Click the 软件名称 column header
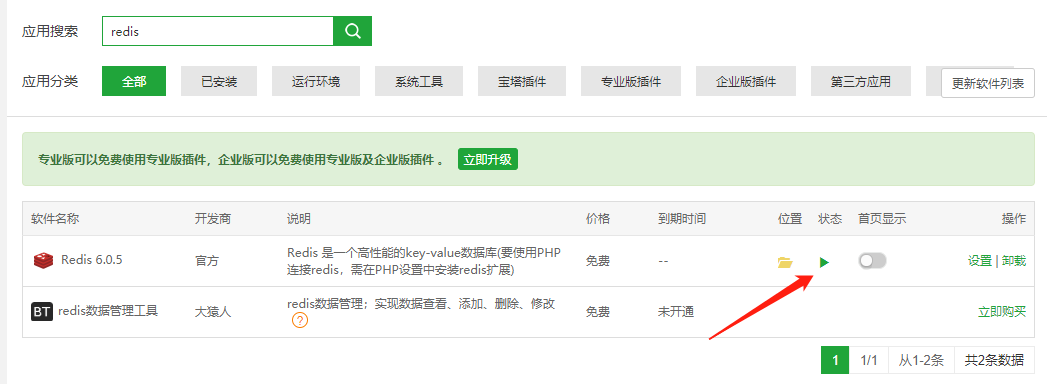The width and height of the screenshot is (1047, 384). tap(55, 218)
